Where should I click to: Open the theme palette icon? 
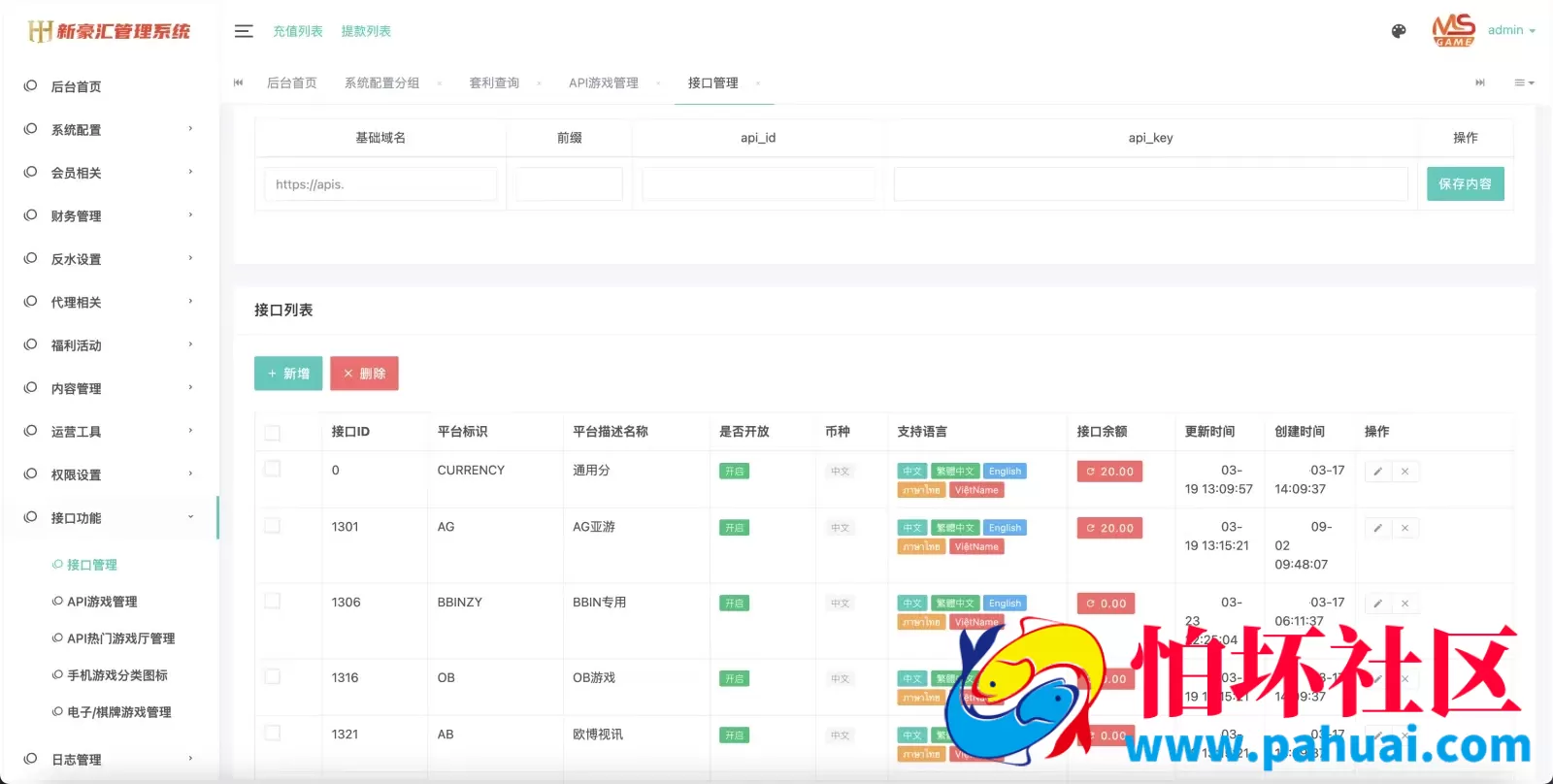(1399, 31)
